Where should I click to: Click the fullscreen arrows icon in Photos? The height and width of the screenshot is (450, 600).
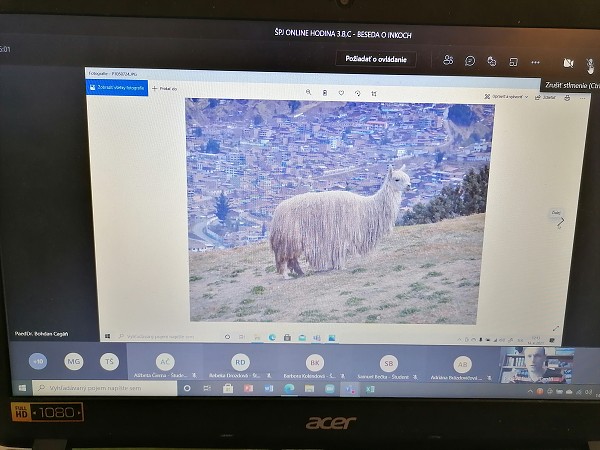coord(556,328)
